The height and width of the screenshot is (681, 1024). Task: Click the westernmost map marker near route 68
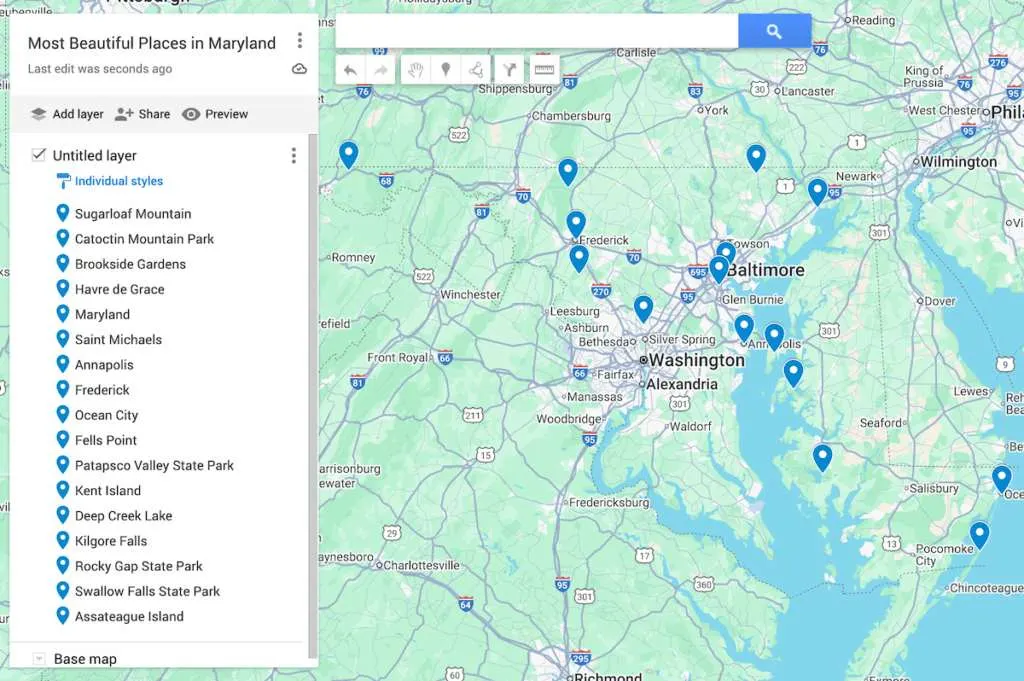point(349,155)
